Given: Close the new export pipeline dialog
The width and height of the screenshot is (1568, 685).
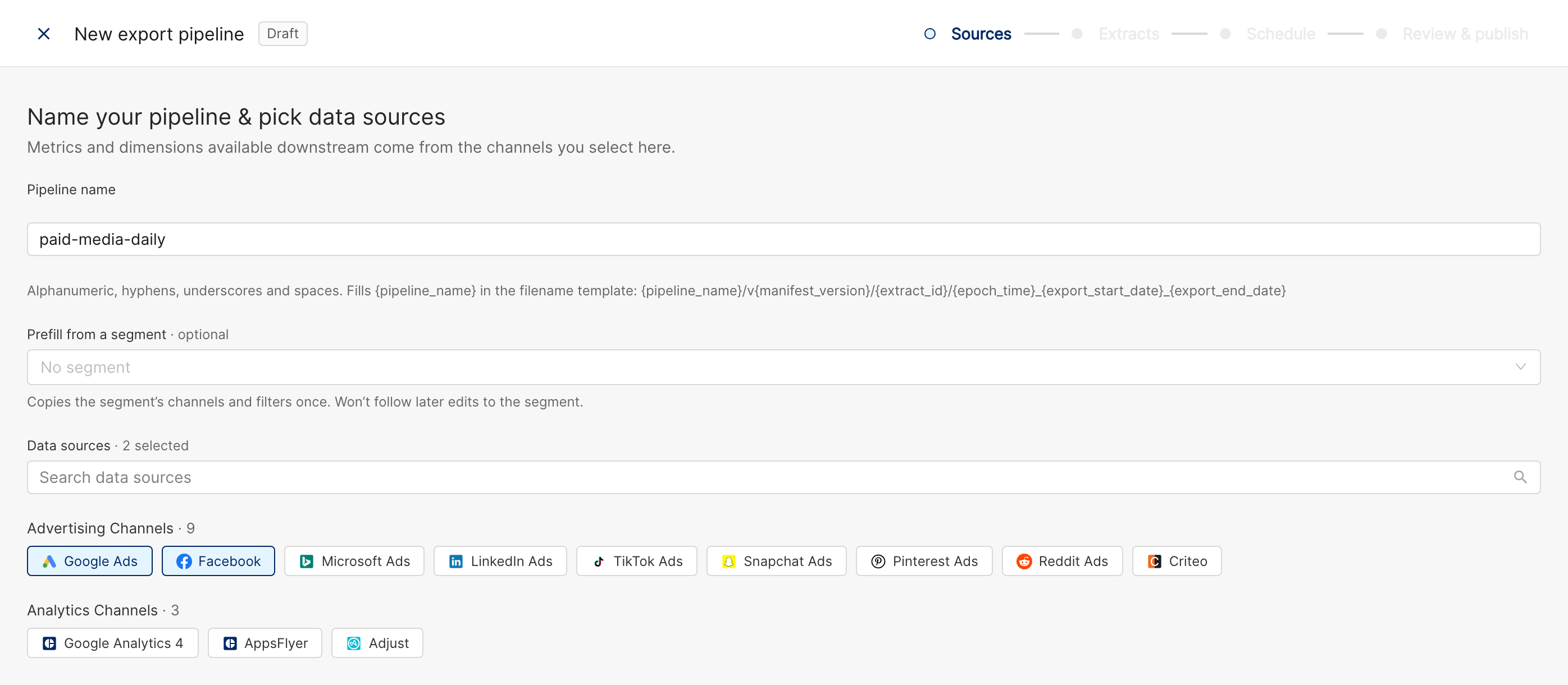Looking at the screenshot, I should pos(44,34).
